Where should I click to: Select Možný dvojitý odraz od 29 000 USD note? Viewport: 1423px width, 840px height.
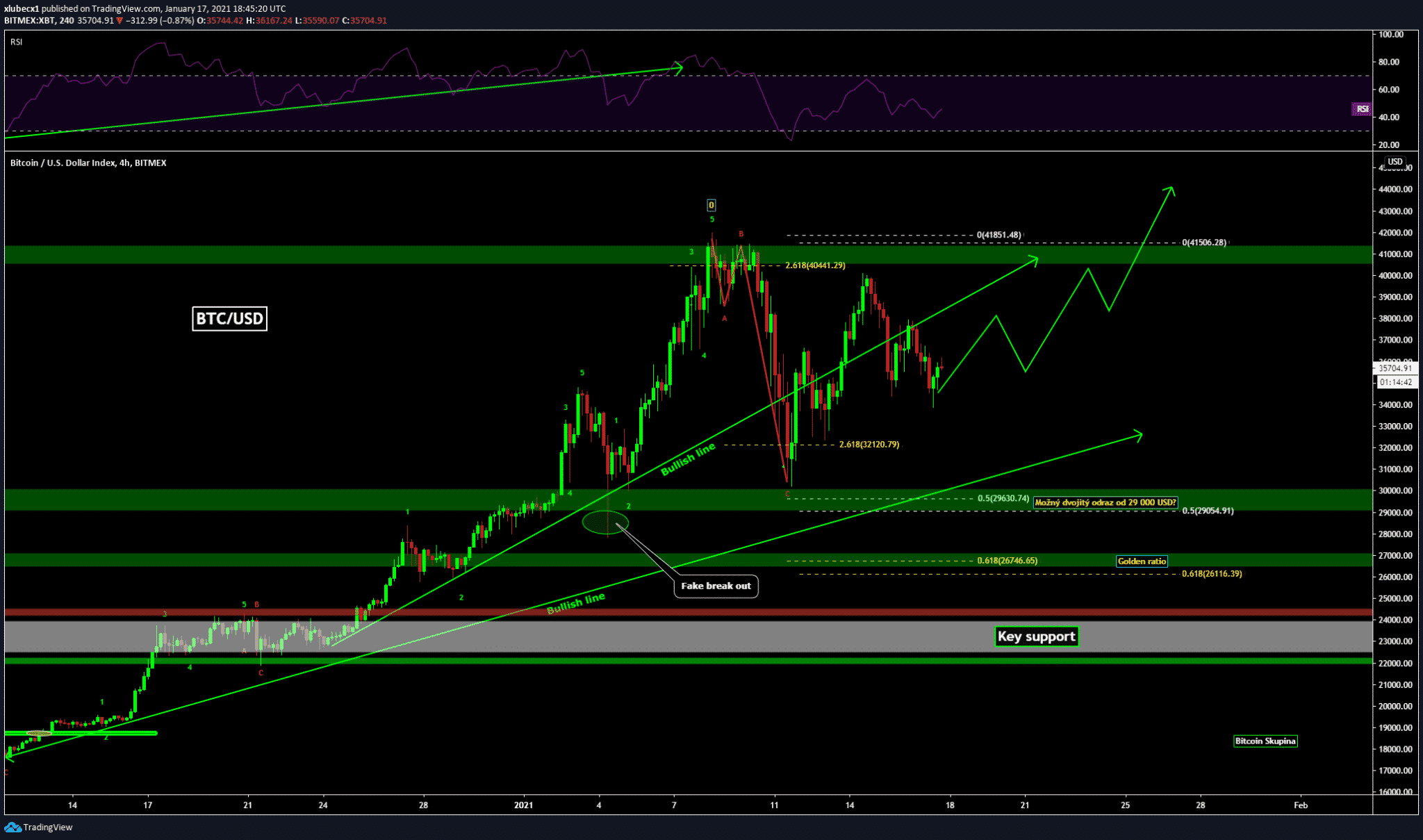(x=1105, y=502)
